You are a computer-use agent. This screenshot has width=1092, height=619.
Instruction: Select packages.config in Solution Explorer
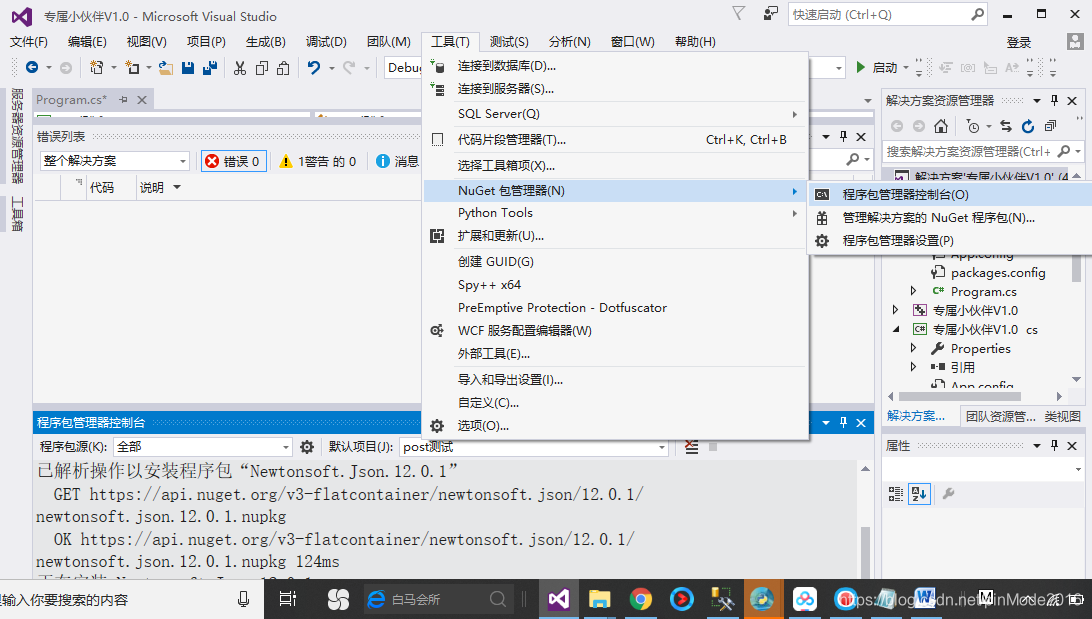pyautogui.click(x=998, y=272)
